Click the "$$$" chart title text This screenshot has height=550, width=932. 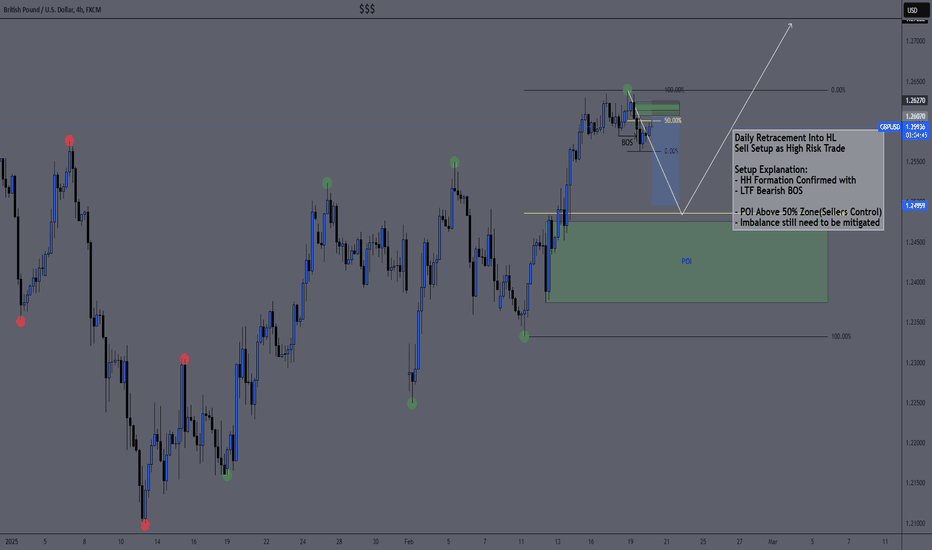coord(367,9)
